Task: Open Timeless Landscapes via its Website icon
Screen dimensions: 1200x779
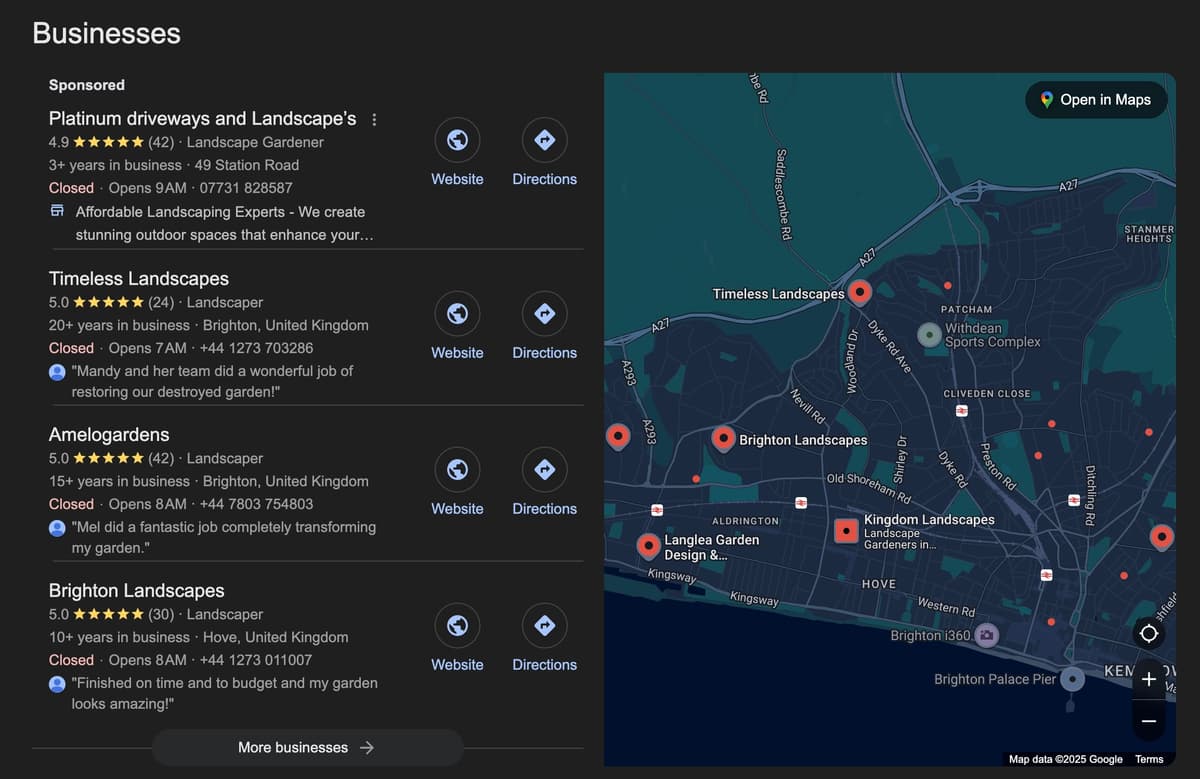Action: (x=457, y=312)
